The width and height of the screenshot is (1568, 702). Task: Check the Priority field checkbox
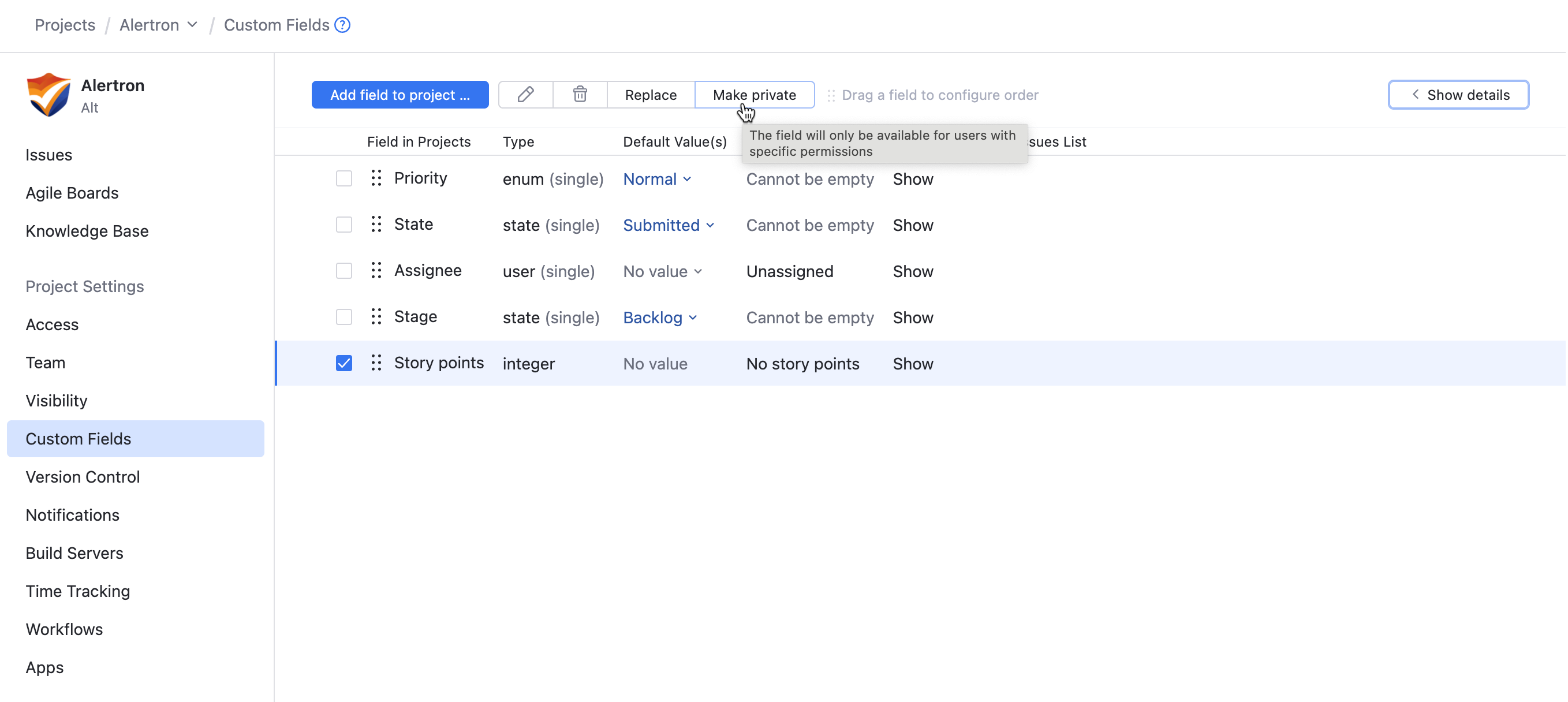(344, 178)
